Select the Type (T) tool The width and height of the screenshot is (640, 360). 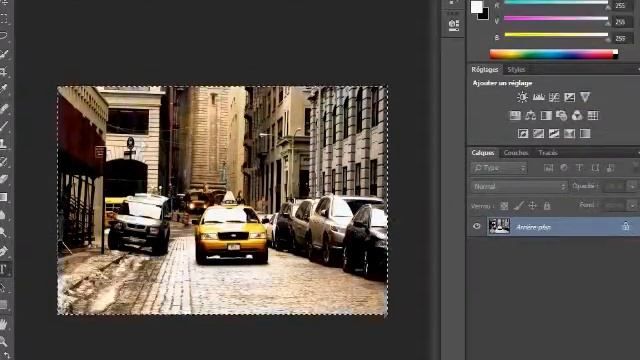click(x=4, y=269)
